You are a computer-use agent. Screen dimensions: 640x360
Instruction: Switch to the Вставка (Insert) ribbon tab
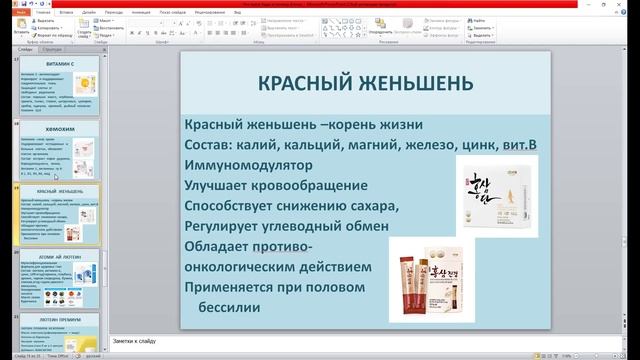(x=67, y=12)
